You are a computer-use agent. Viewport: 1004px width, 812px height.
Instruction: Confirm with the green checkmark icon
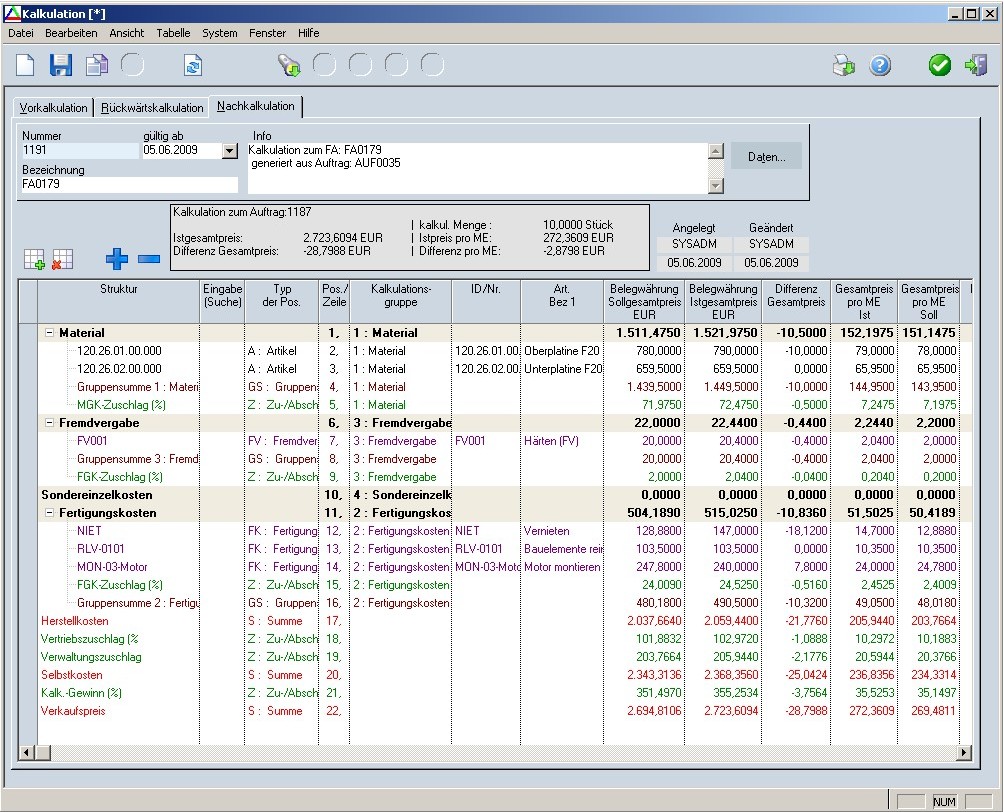pyautogui.click(x=940, y=66)
